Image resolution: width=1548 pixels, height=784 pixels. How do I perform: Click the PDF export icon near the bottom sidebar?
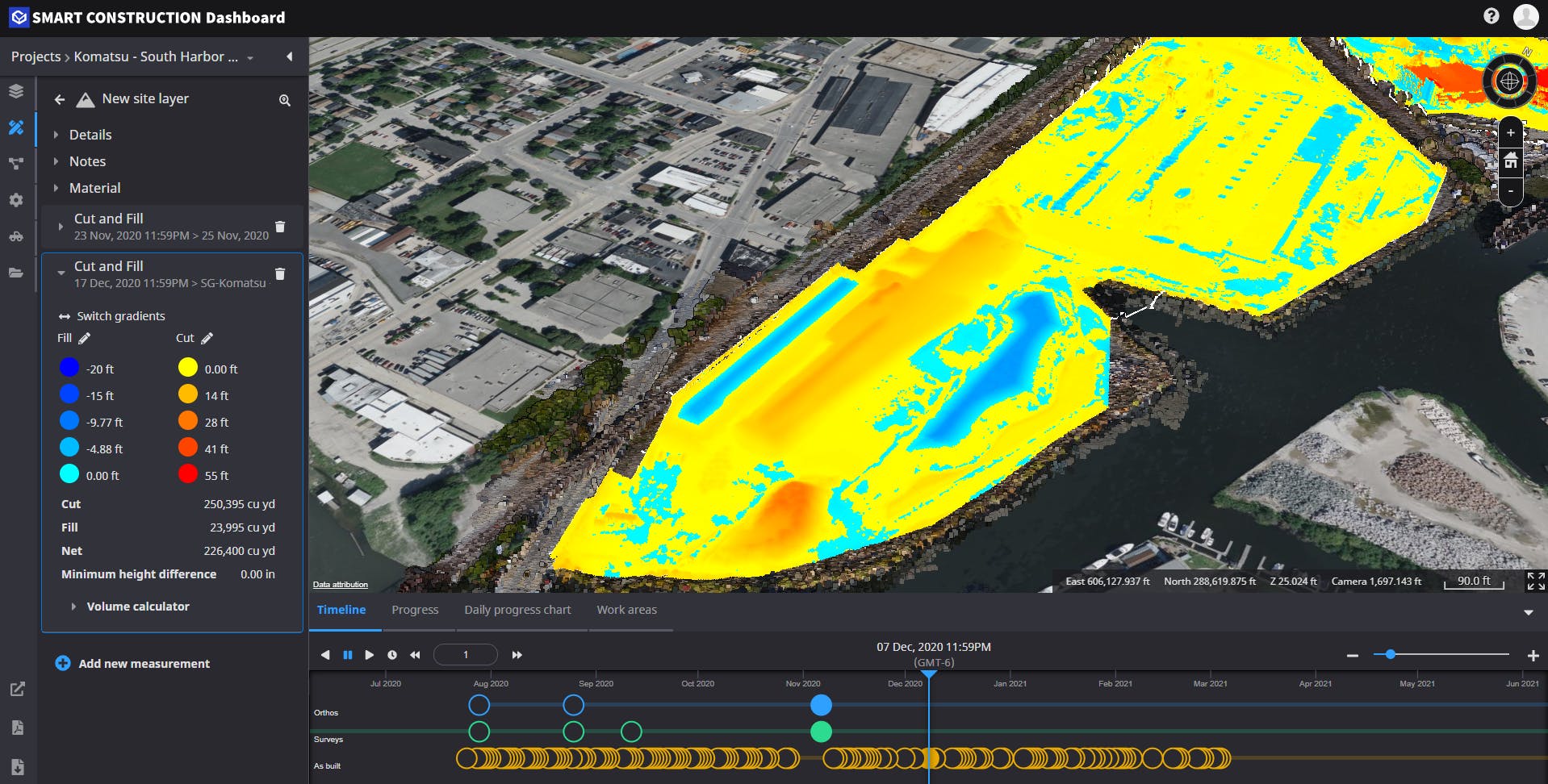[x=16, y=727]
